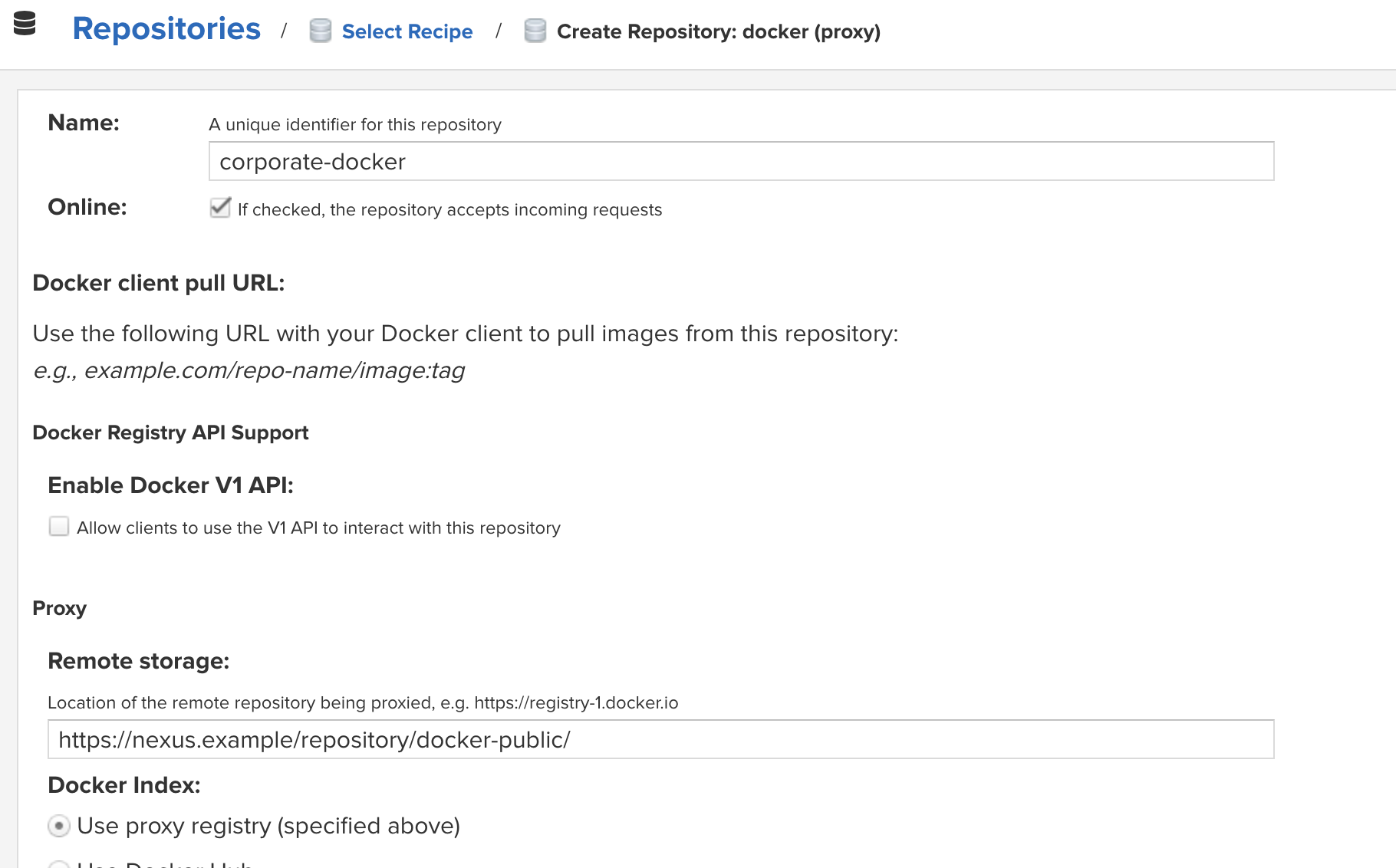This screenshot has height=868, width=1396.
Task: Click the unique identifier helper text
Action: [x=354, y=124]
